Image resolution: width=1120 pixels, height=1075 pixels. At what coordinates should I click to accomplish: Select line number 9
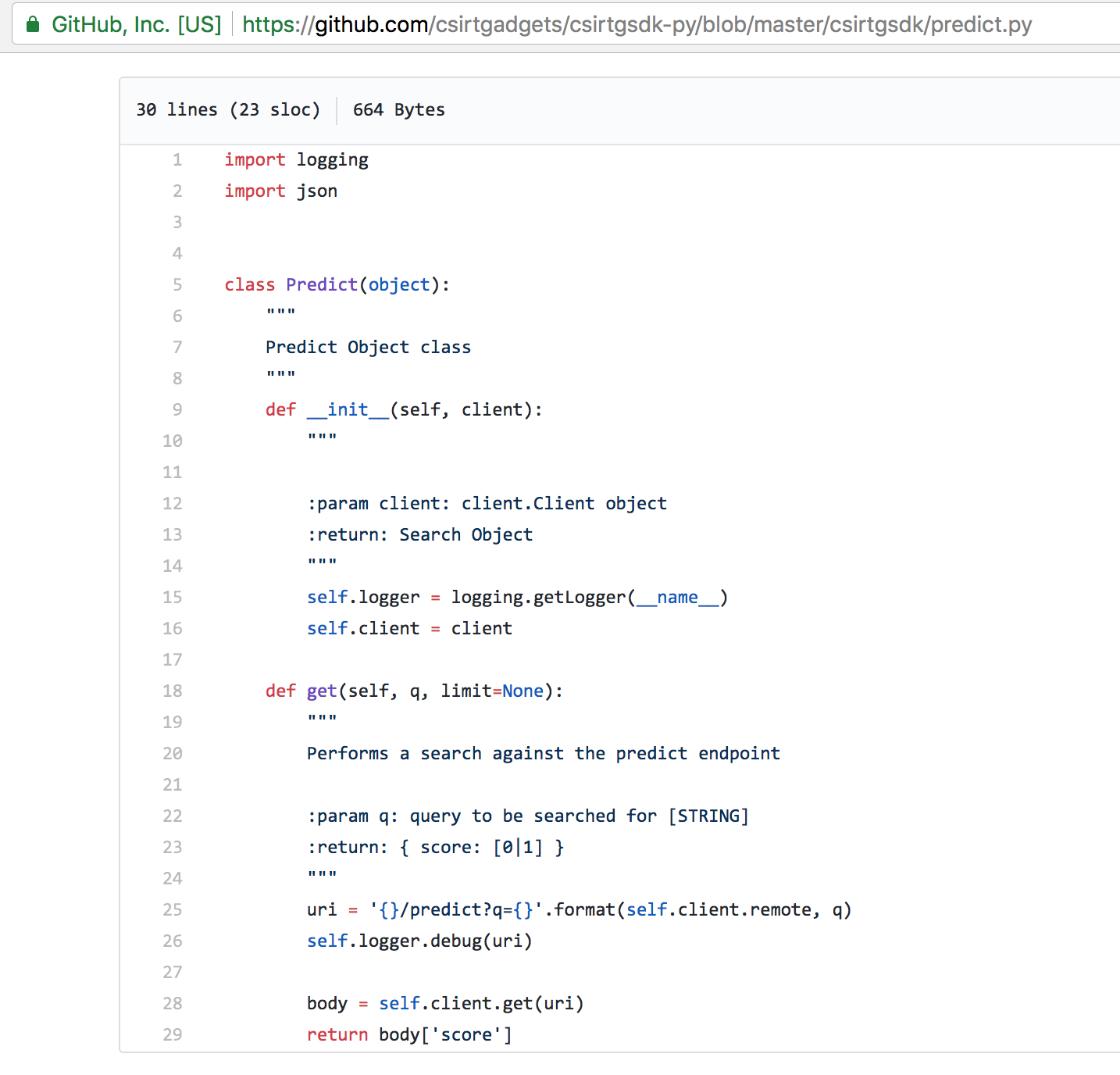pos(177,410)
